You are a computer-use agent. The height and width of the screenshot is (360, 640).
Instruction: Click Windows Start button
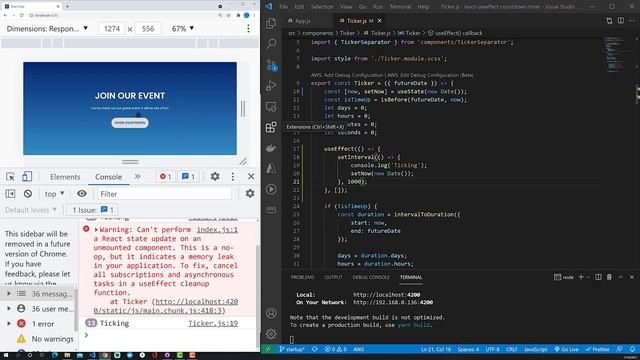pyautogui.click(x=6, y=356)
